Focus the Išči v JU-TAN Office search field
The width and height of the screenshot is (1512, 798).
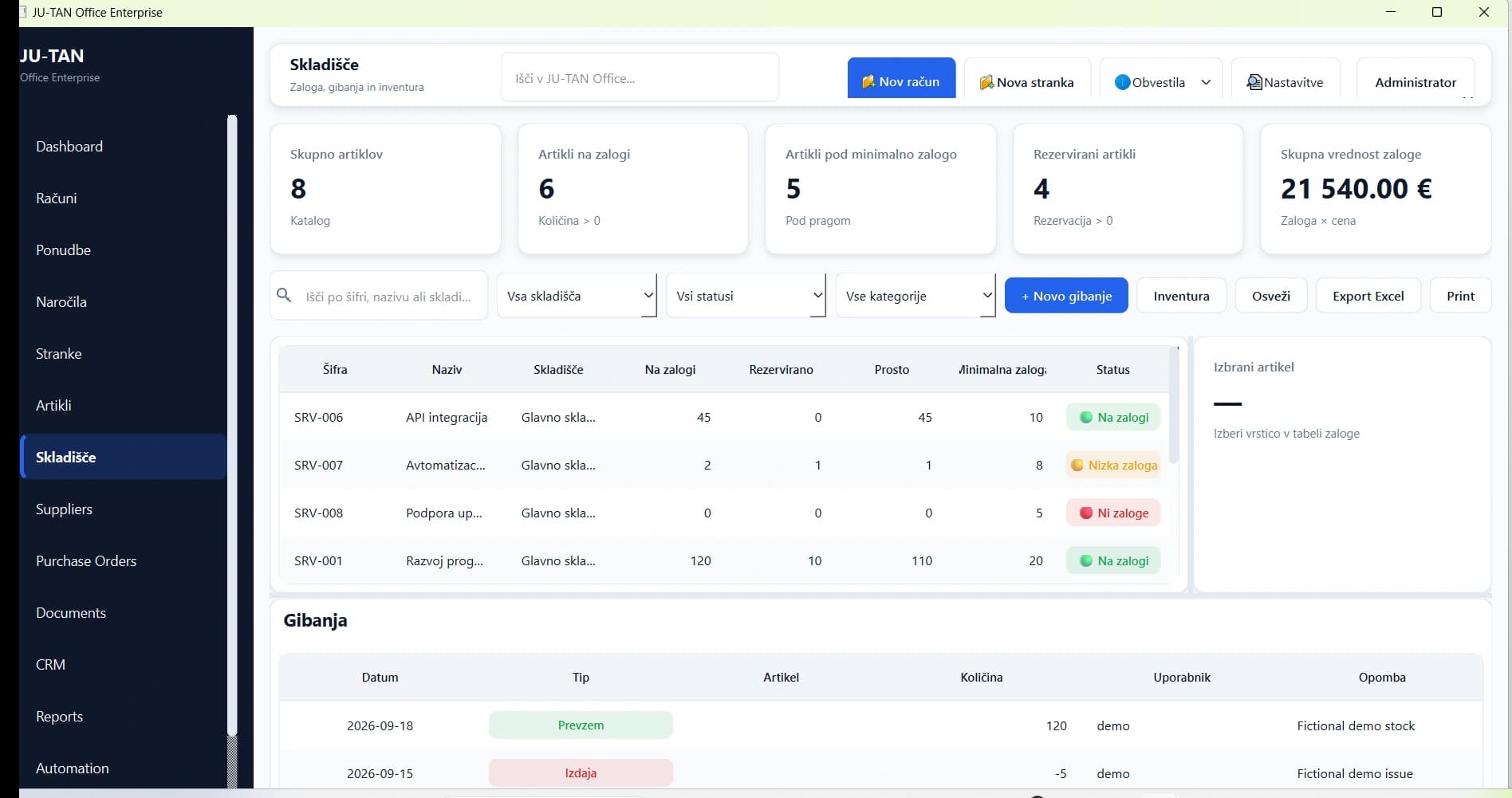coord(640,78)
